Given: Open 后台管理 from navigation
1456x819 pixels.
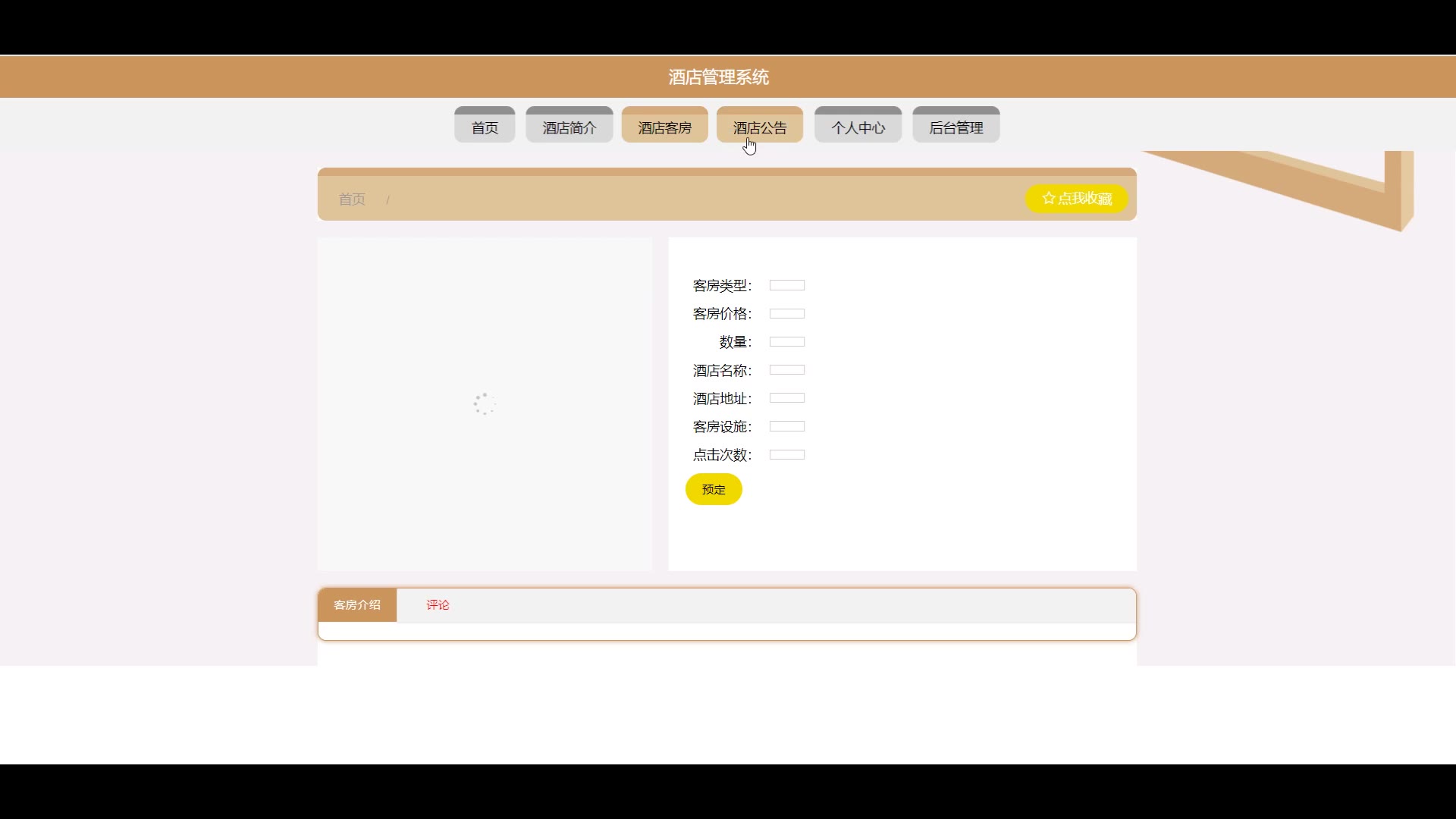Looking at the screenshot, I should 955,127.
